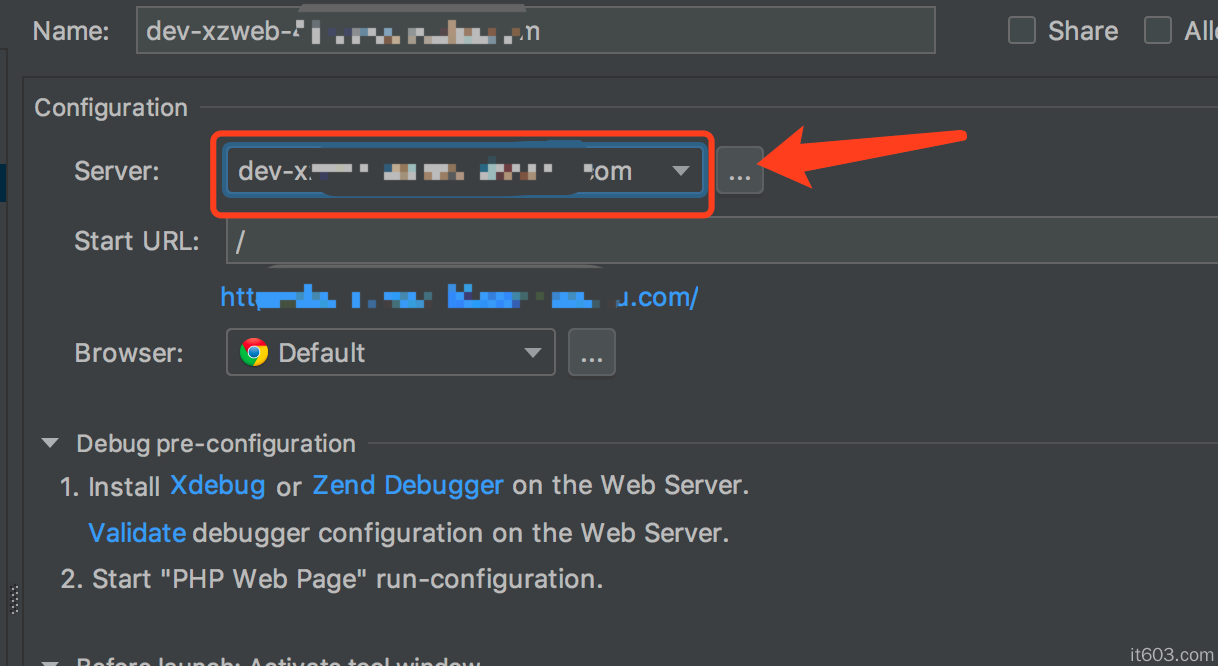Click Validate debugger configuration link
The width and height of the screenshot is (1218, 666).
click(137, 533)
